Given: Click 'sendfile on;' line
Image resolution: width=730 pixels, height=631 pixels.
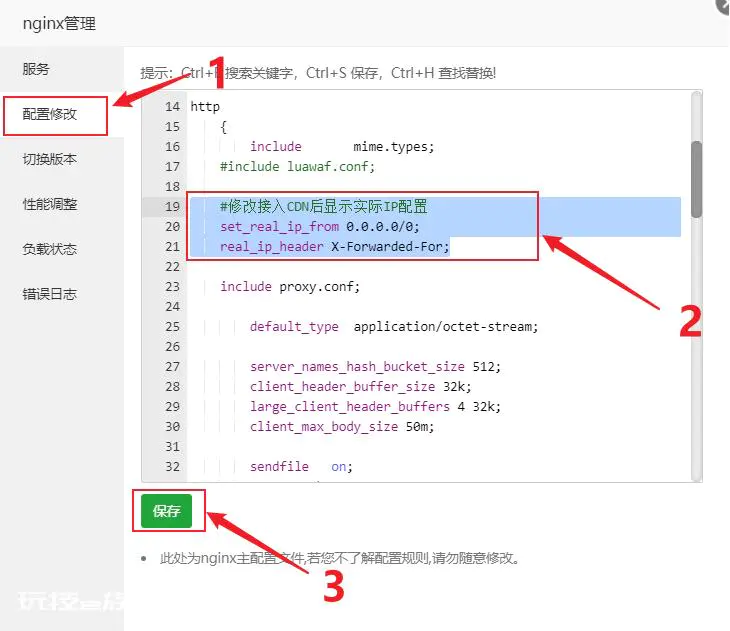Looking at the screenshot, I should pos(301,467).
